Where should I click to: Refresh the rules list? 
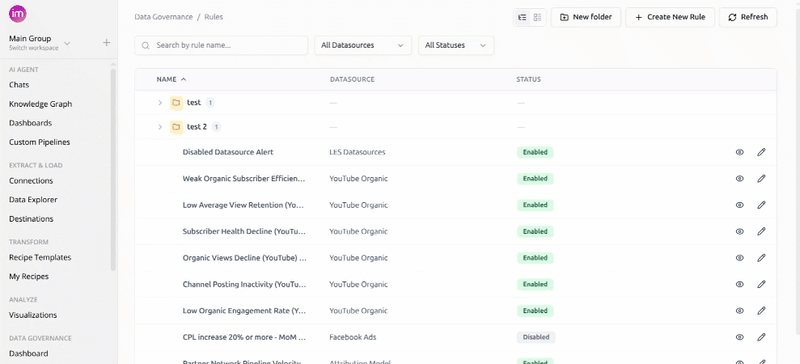click(x=748, y=17)
